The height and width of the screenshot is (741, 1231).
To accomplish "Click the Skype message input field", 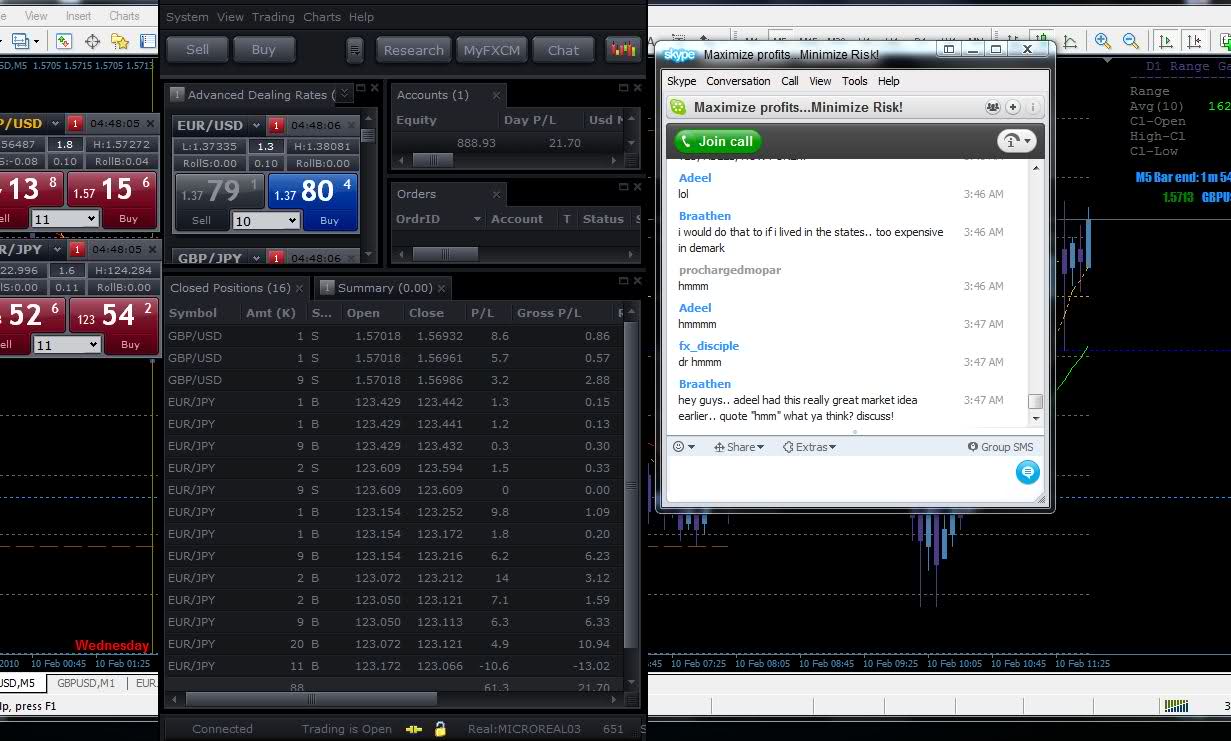I will [840, 480].
